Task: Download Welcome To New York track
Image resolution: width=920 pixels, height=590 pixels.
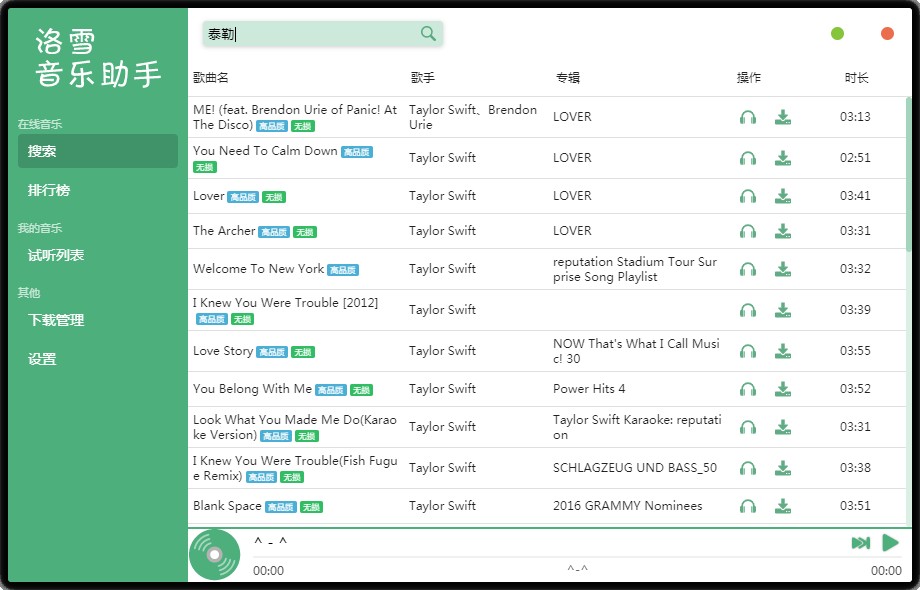Action: (x=782, y=269)
